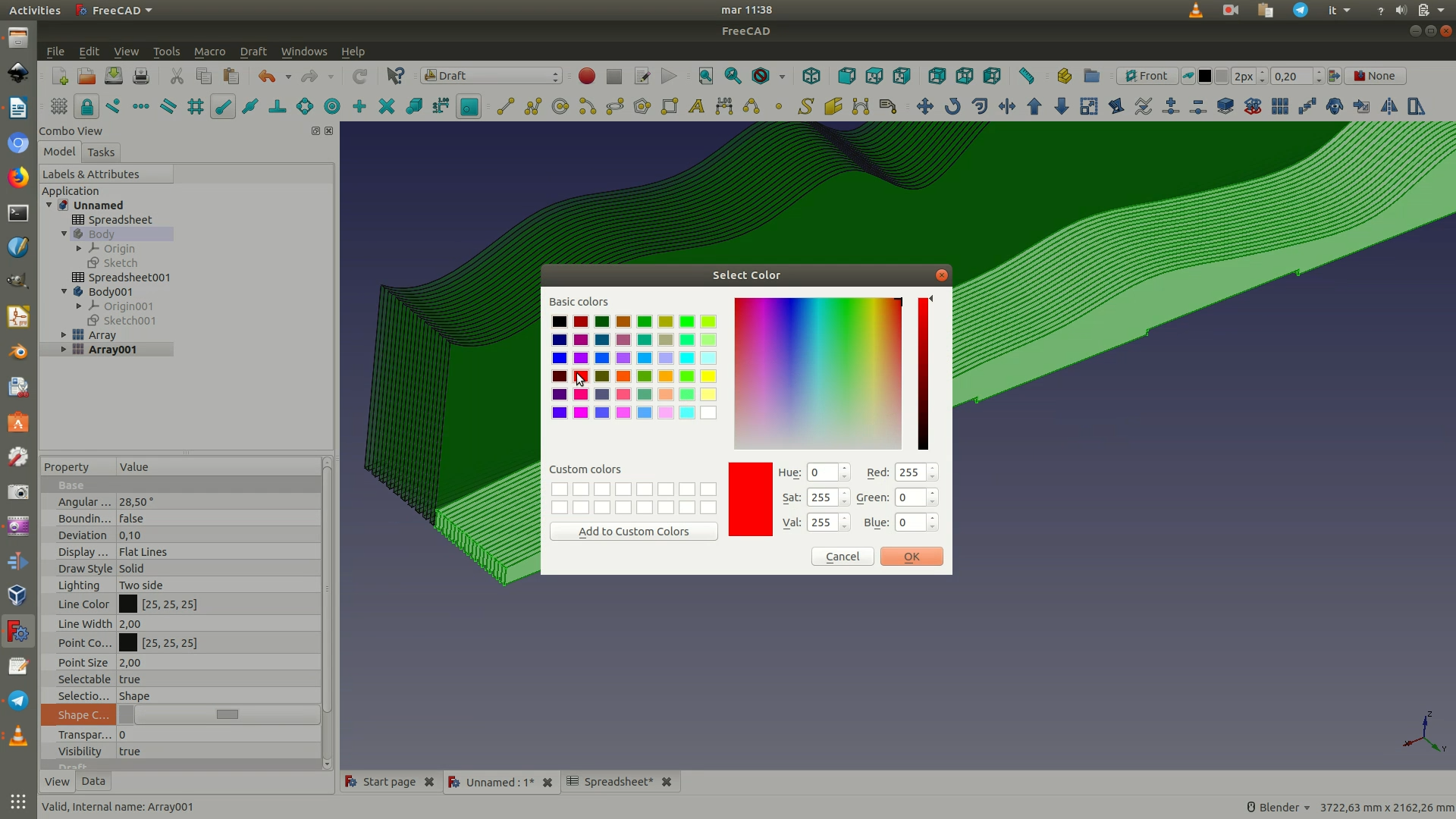Click the Cut scissors icon
1456x819 pixels.
pyautogui.click(x=177, y=76)
